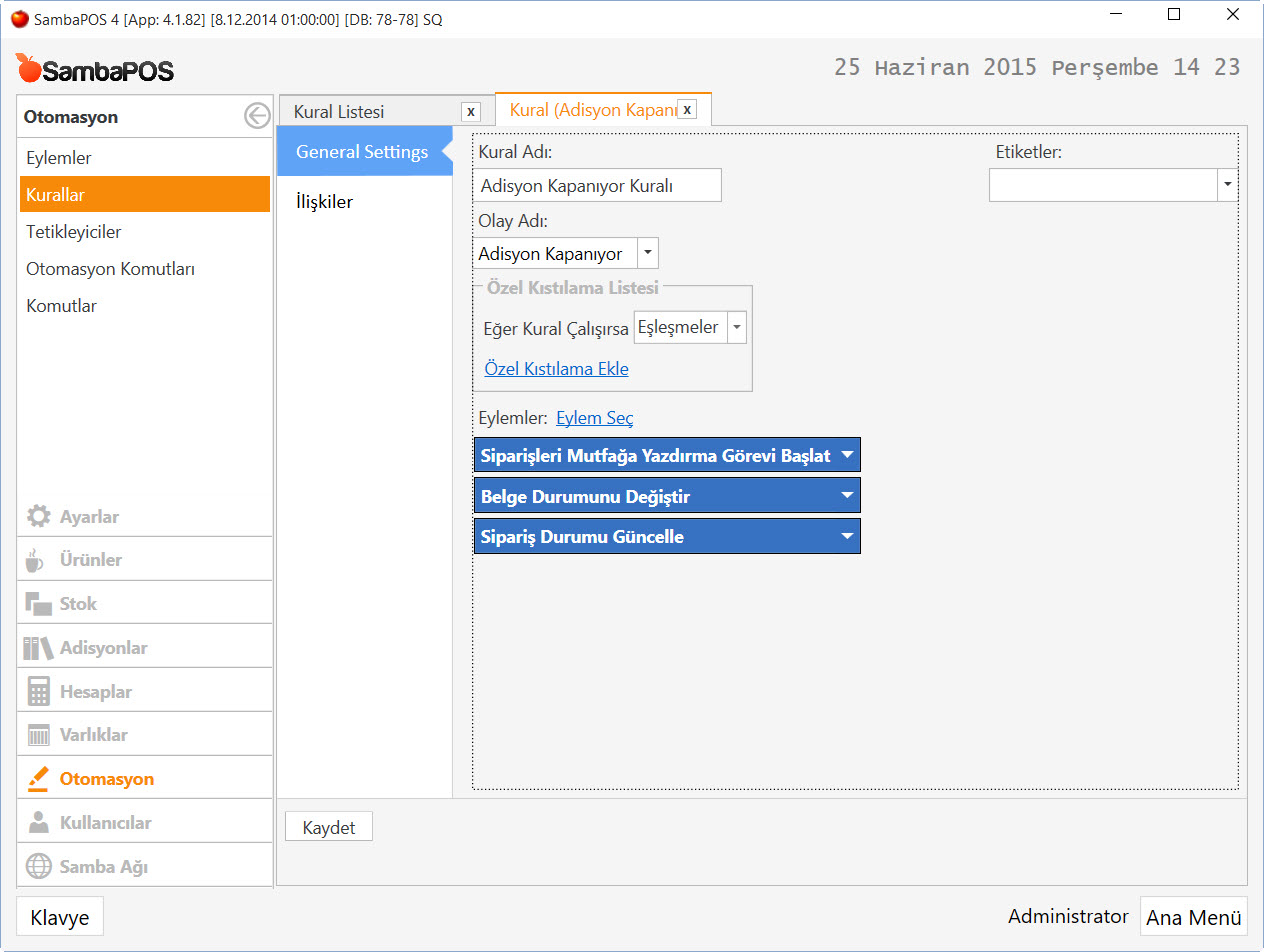Click the Hesaplar calculator icon
The width and height of the screenshot is (1264, 952).
[x=38, y=692]
